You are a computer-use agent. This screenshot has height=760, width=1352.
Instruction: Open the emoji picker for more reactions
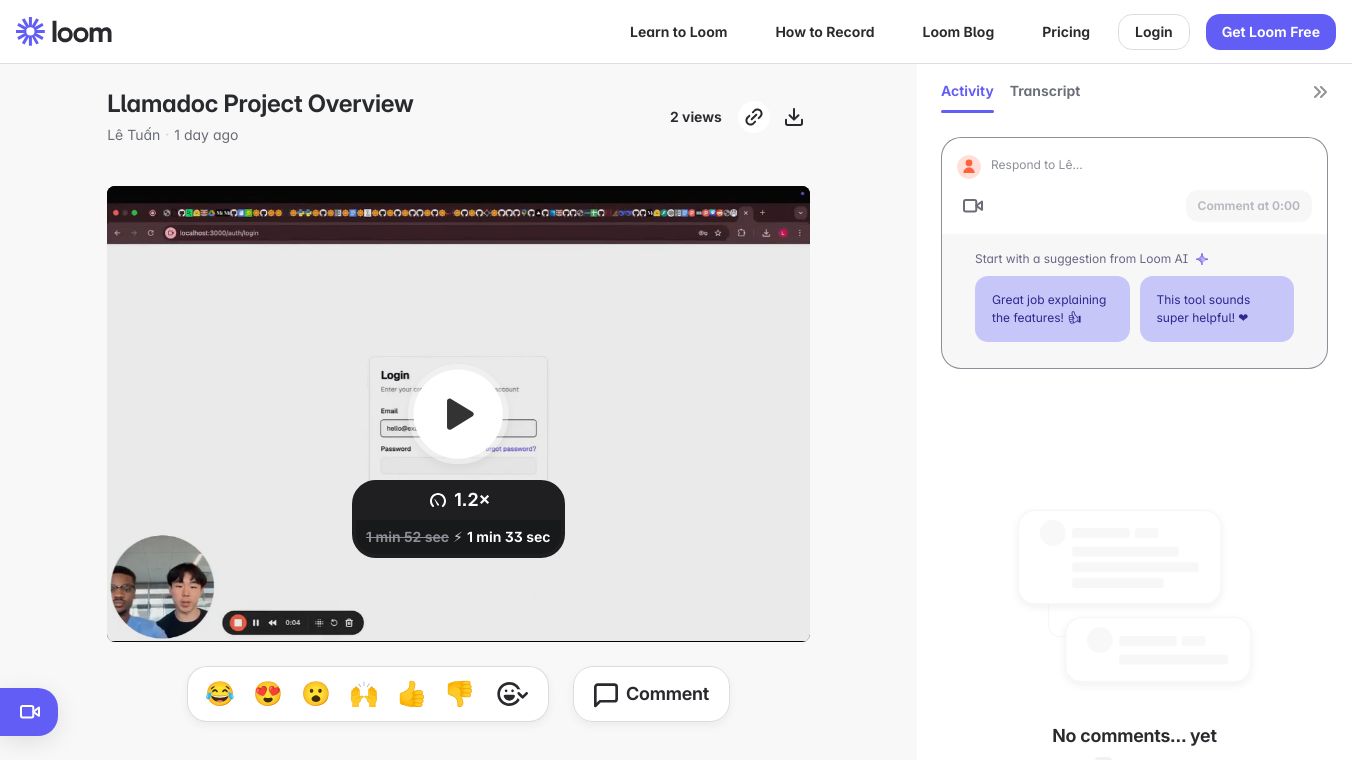click(512, 694)
